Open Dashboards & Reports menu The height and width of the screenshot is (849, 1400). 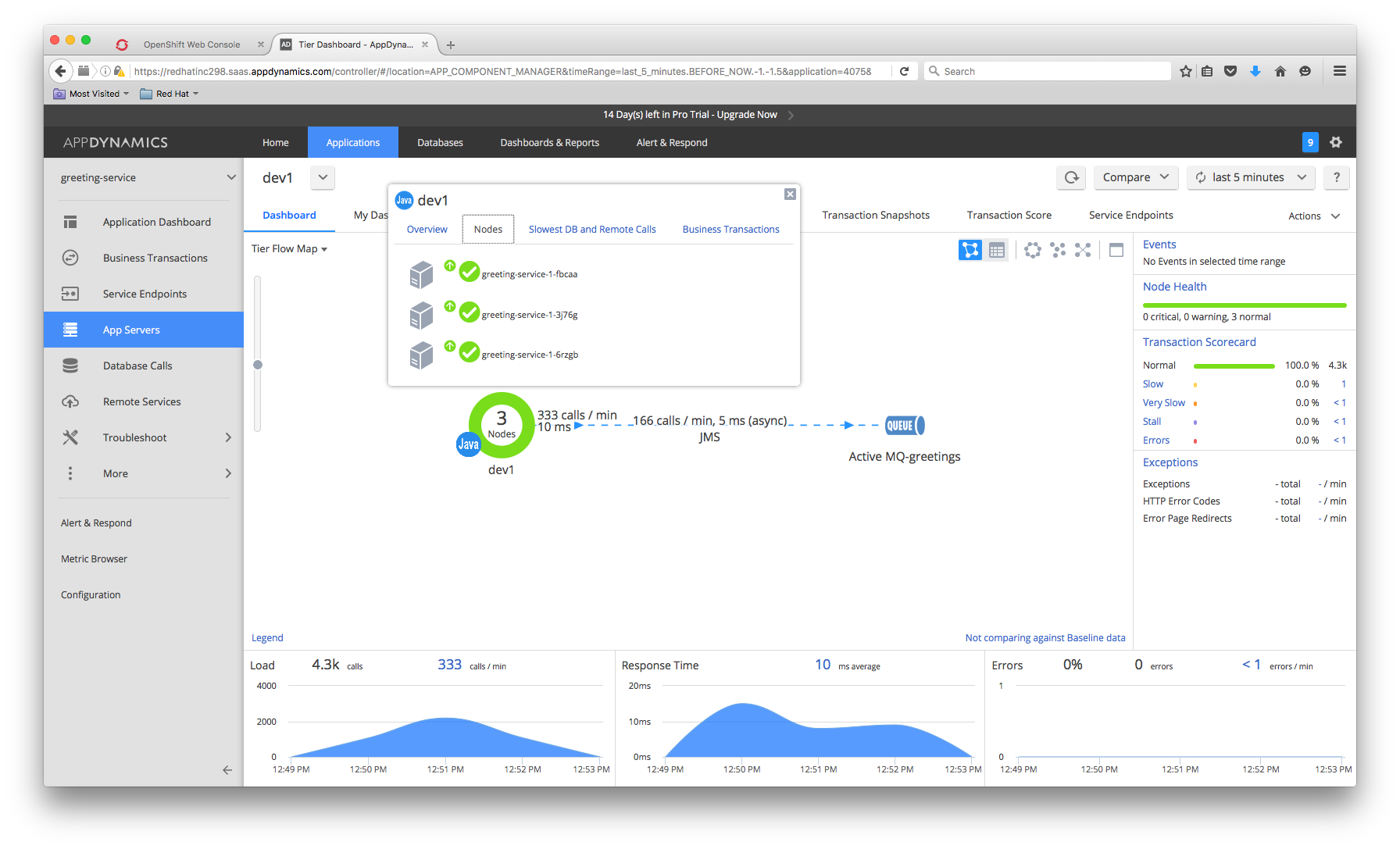tap(549, 142)
